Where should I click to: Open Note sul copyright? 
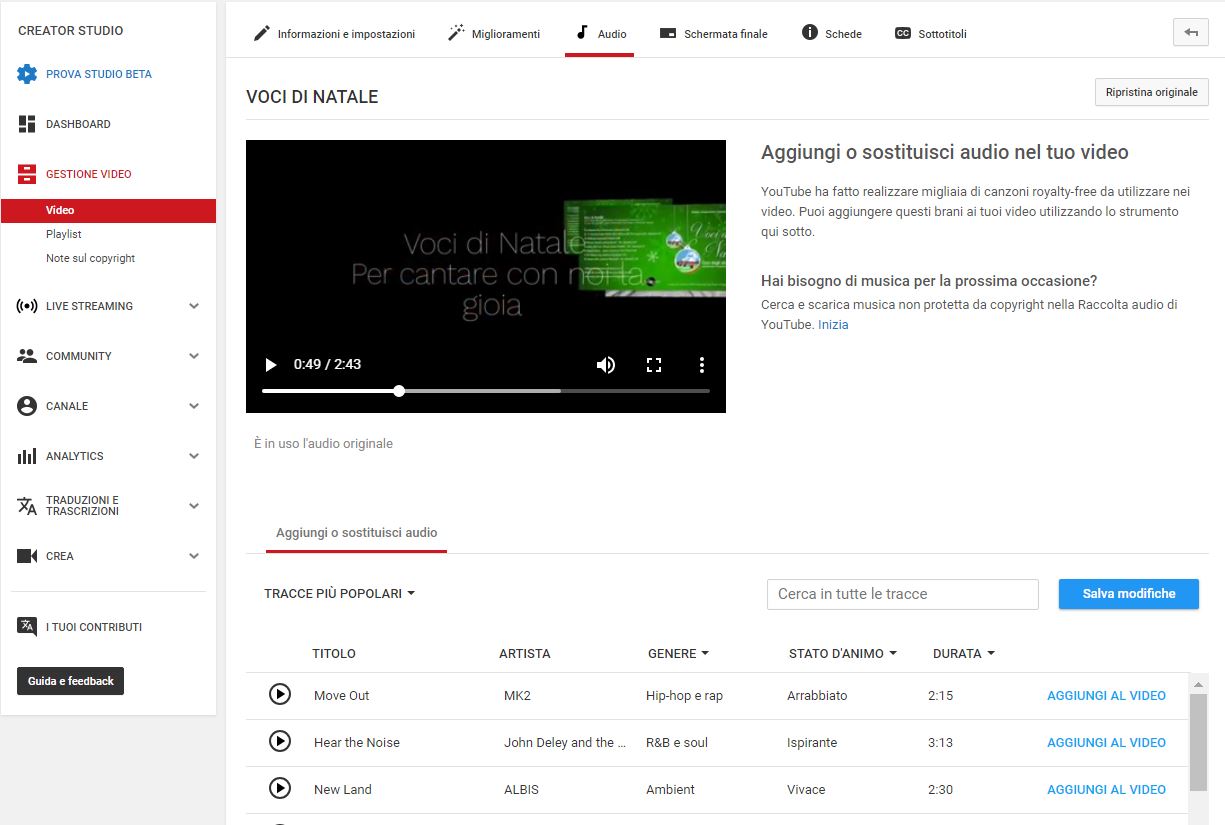91,258
